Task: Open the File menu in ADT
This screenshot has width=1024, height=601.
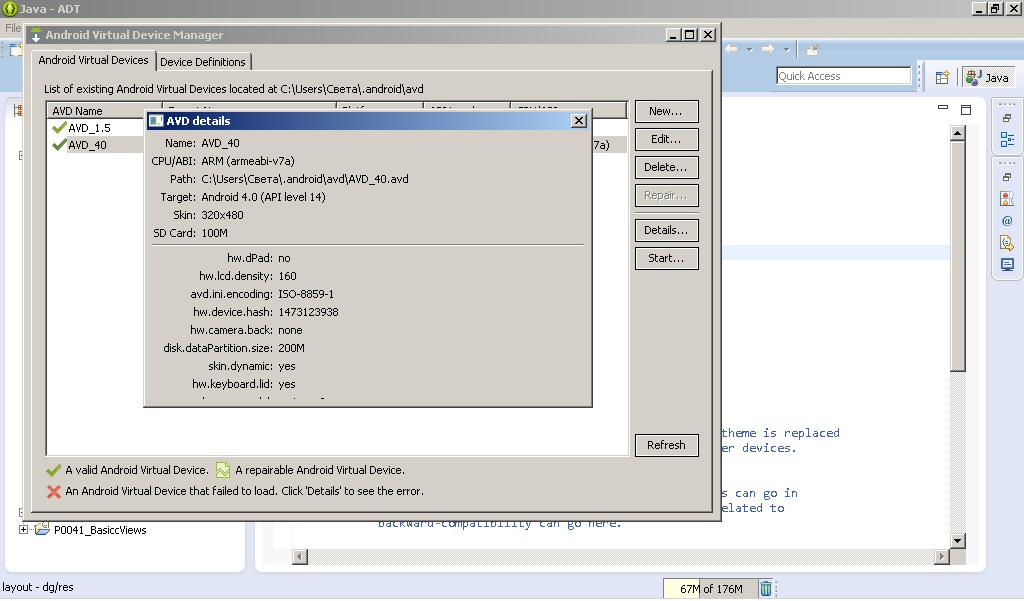Action: click(13, 28)
